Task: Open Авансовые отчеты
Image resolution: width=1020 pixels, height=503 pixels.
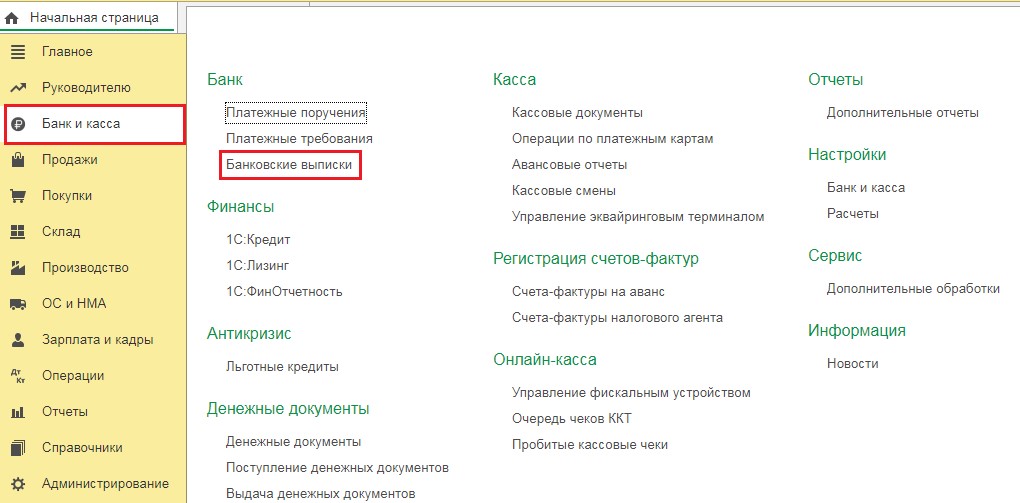Action: point(570,165)
